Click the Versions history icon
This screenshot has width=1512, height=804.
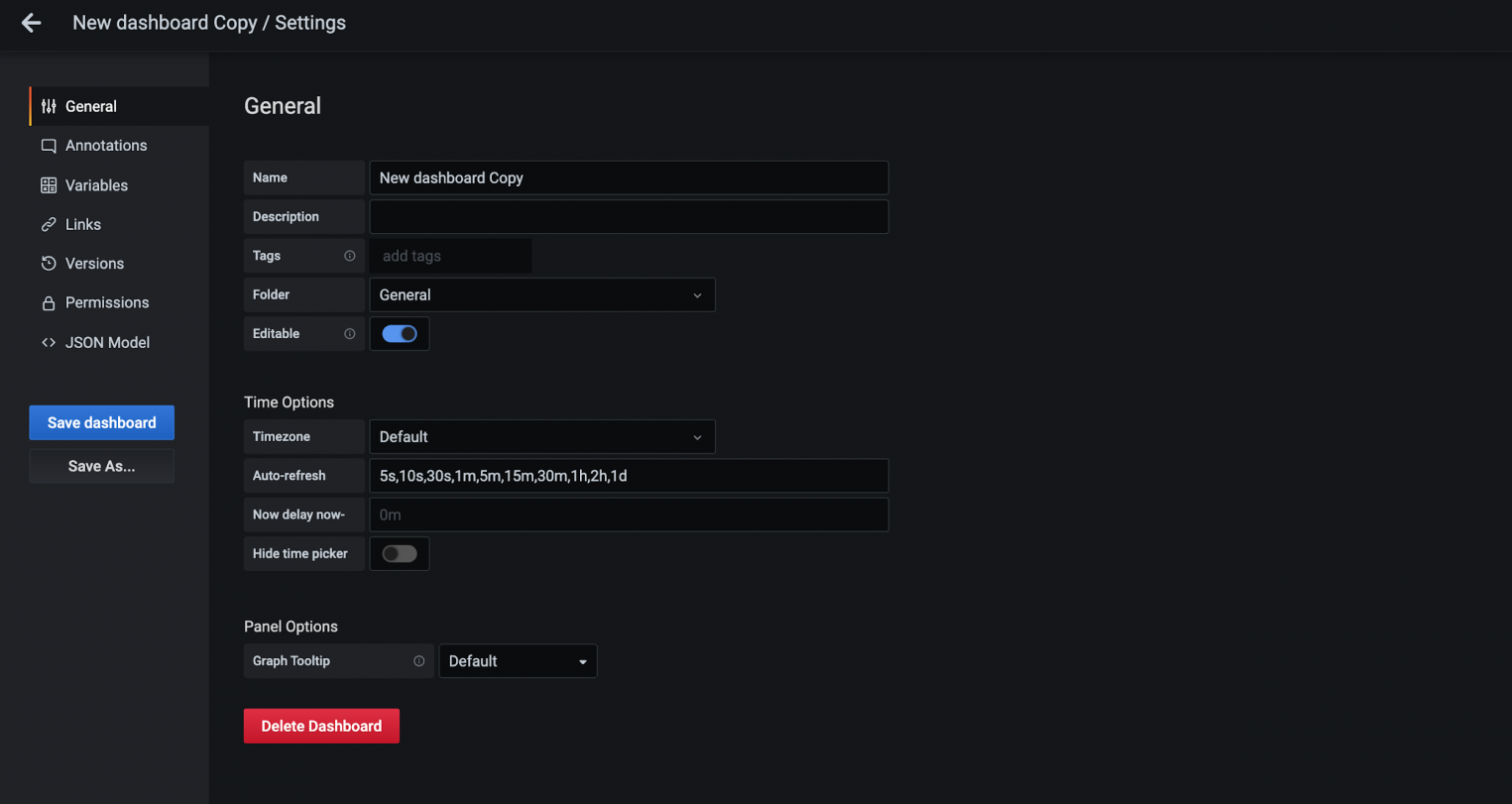point(49,264)
